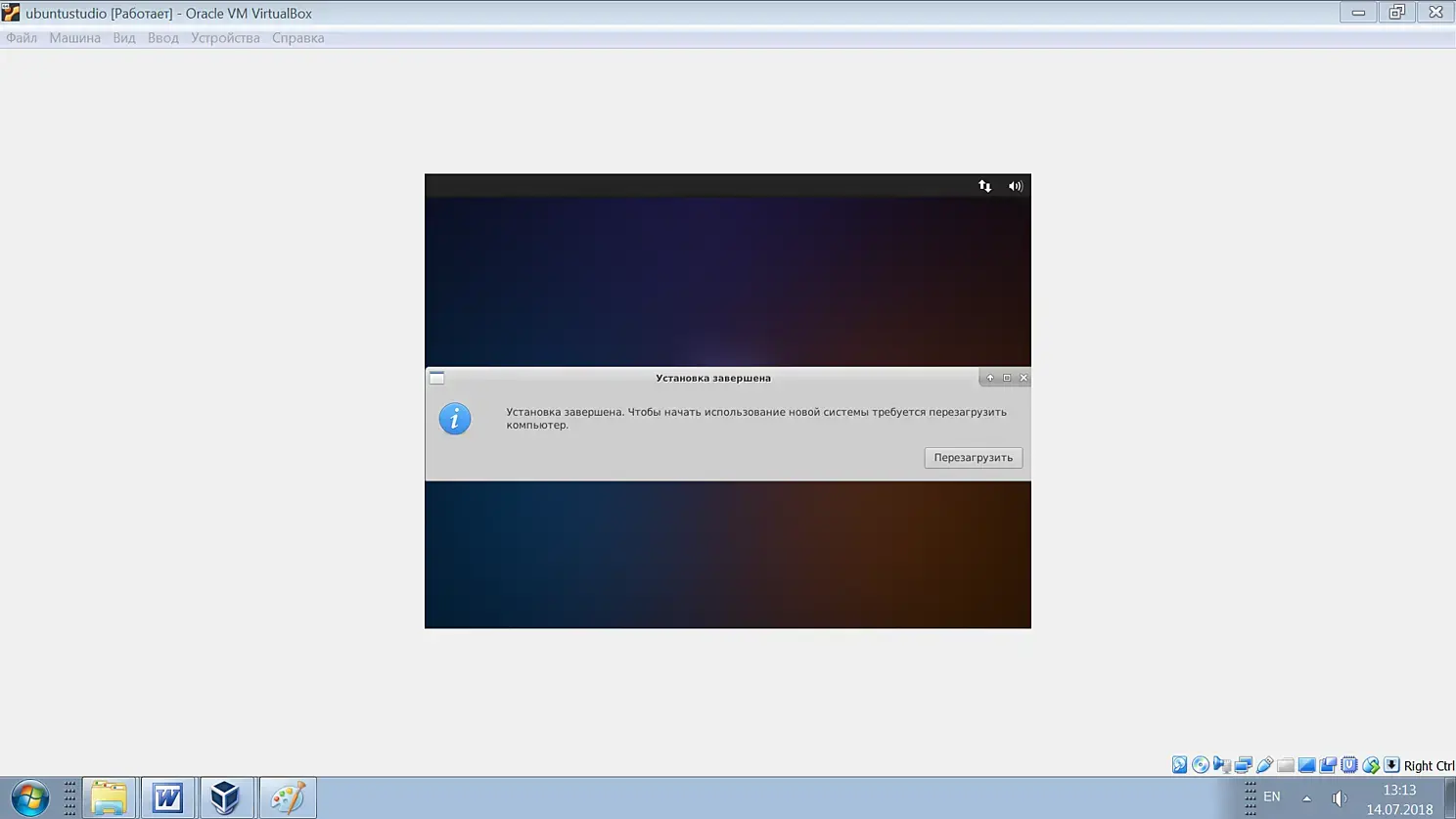The height and width of the screenshot is (819, 1456).
Task: Click the audio status icon in VirtualBox
Action: (x=1222, y=765)
